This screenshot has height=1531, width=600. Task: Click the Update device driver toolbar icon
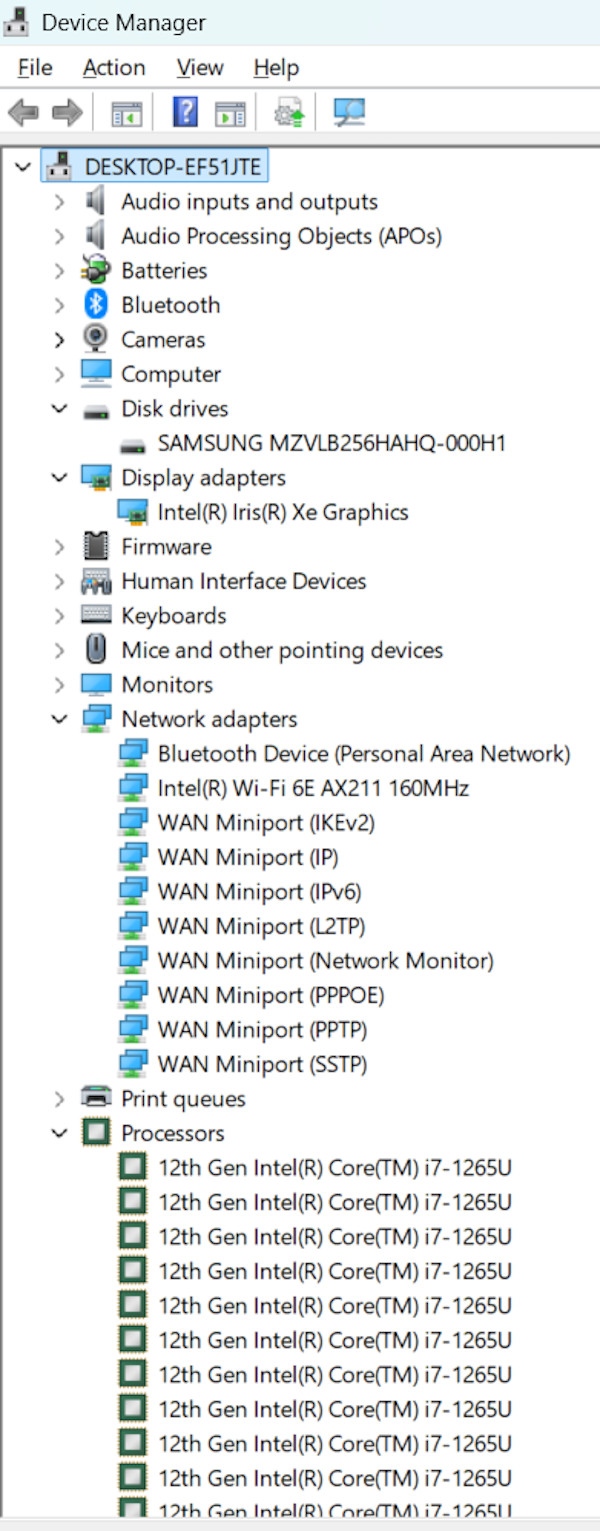(288, 113)
